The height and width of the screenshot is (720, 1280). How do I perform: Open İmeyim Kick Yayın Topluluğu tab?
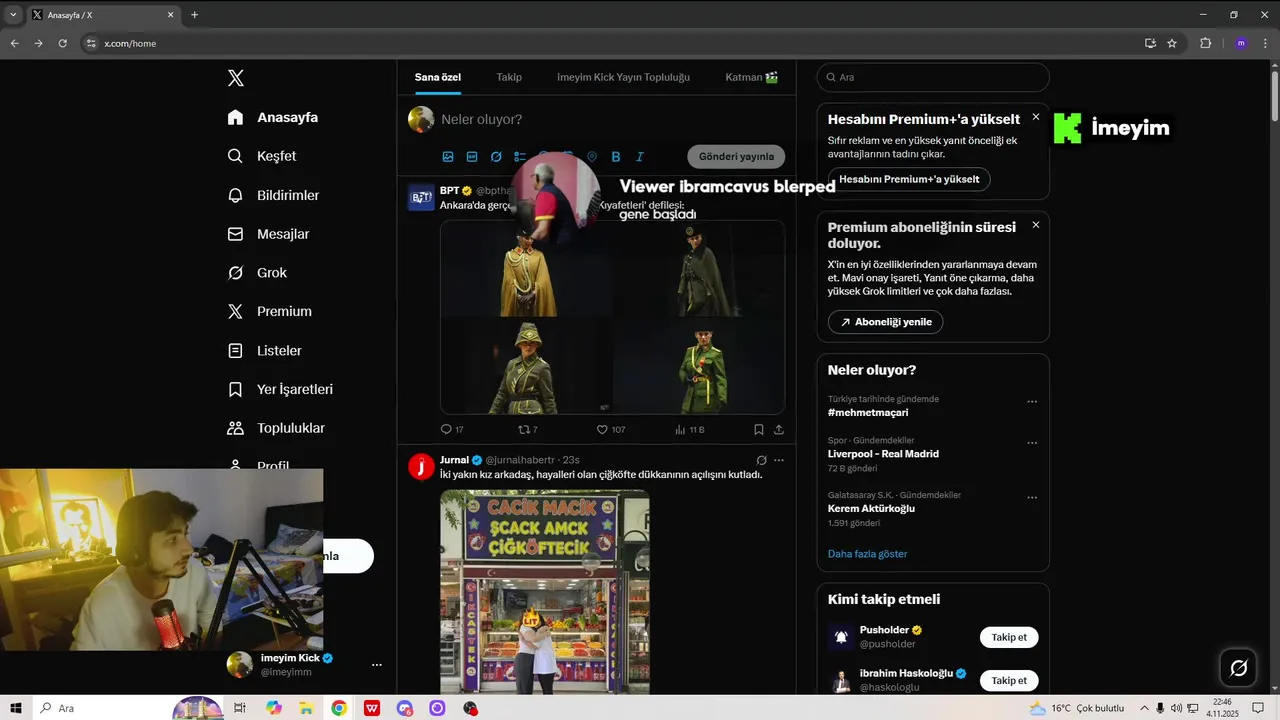click(x=623, y=77)
